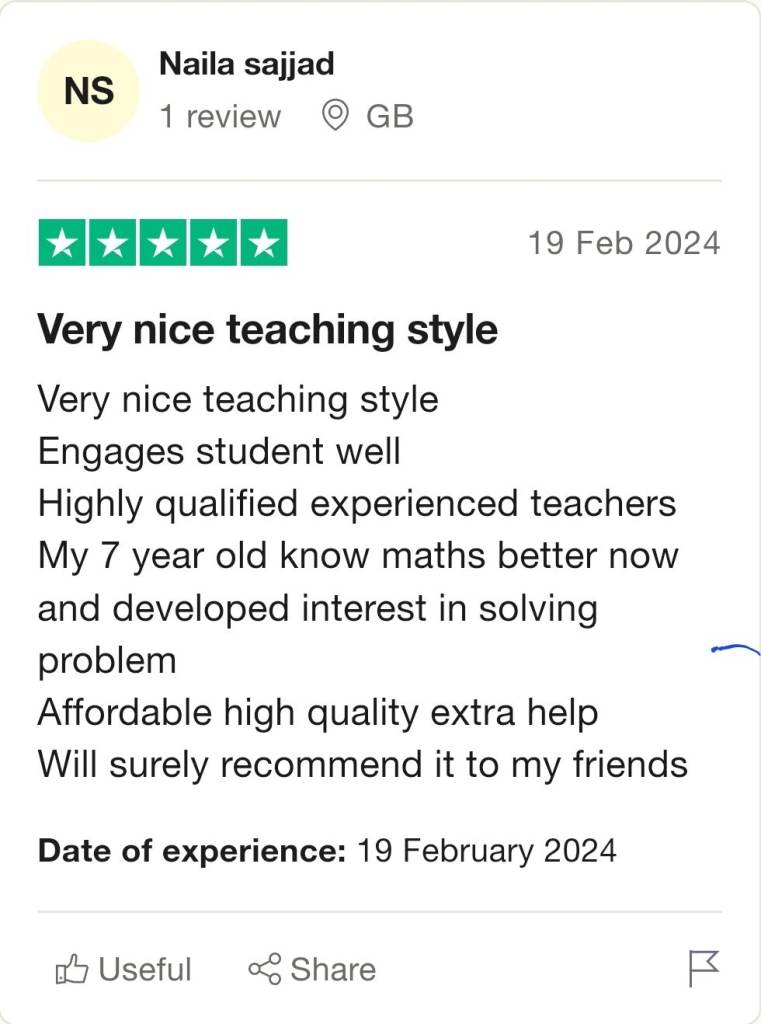Click the "Highly qualified experienced teachers" line

click(x=357, y=503)
